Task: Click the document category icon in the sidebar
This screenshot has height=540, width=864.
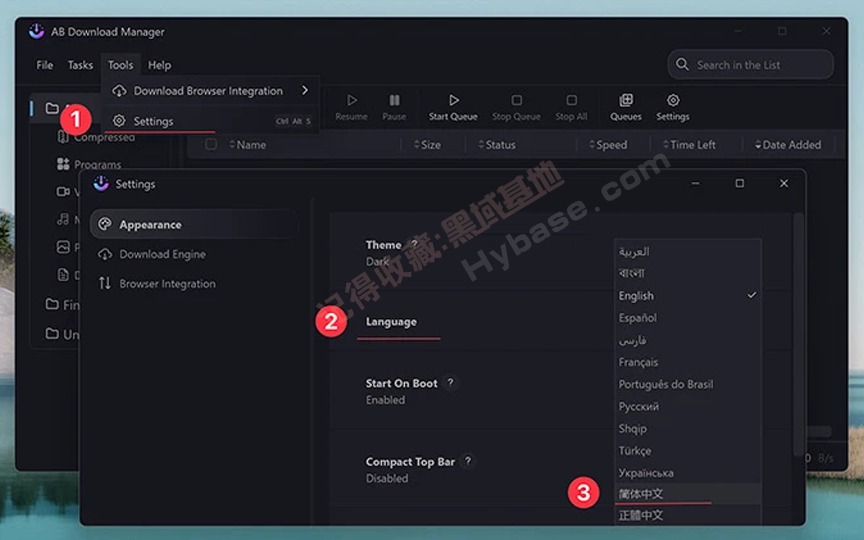Action: coord(63,274)
